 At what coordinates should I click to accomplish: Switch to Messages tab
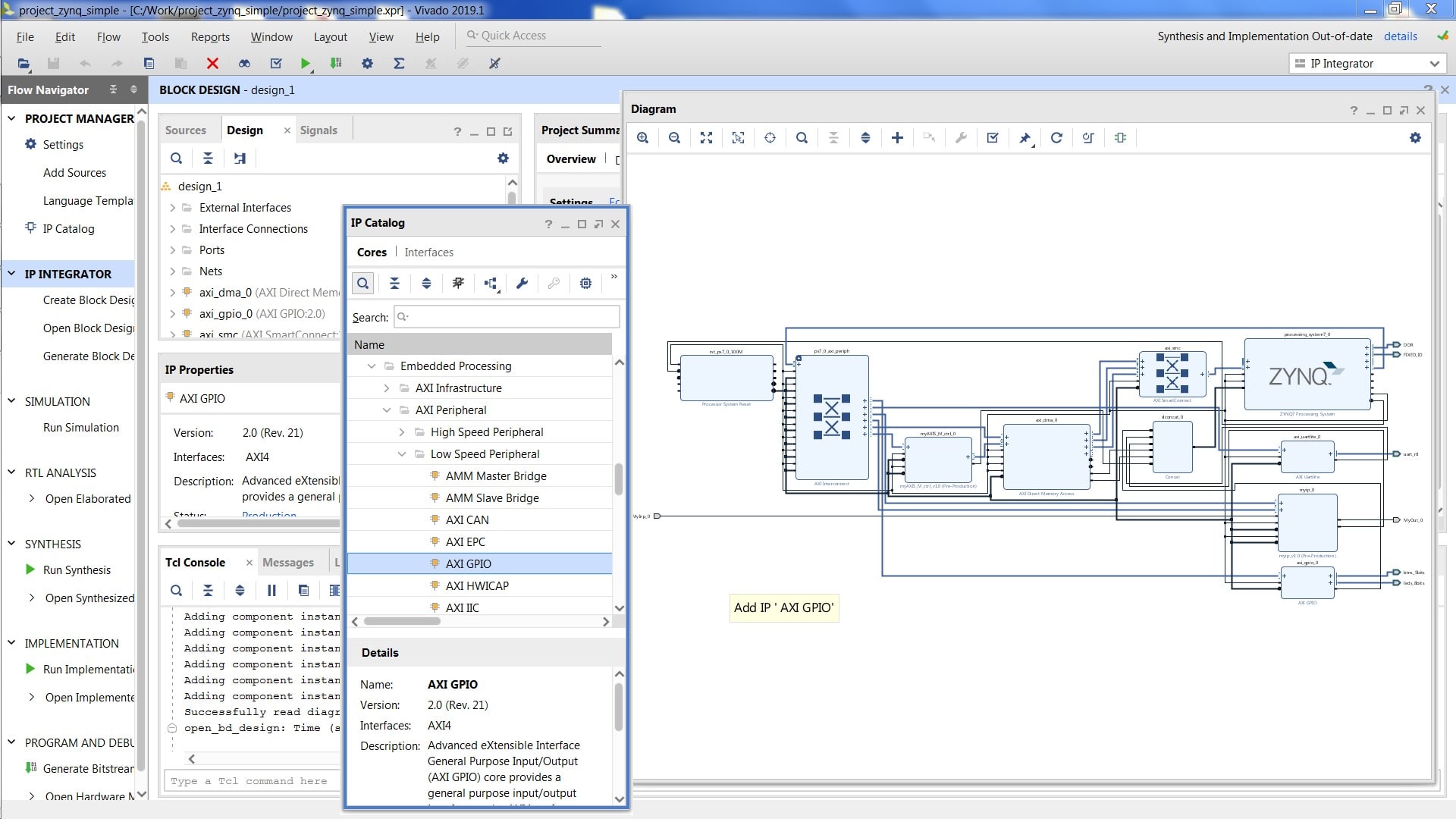point(288,563)
